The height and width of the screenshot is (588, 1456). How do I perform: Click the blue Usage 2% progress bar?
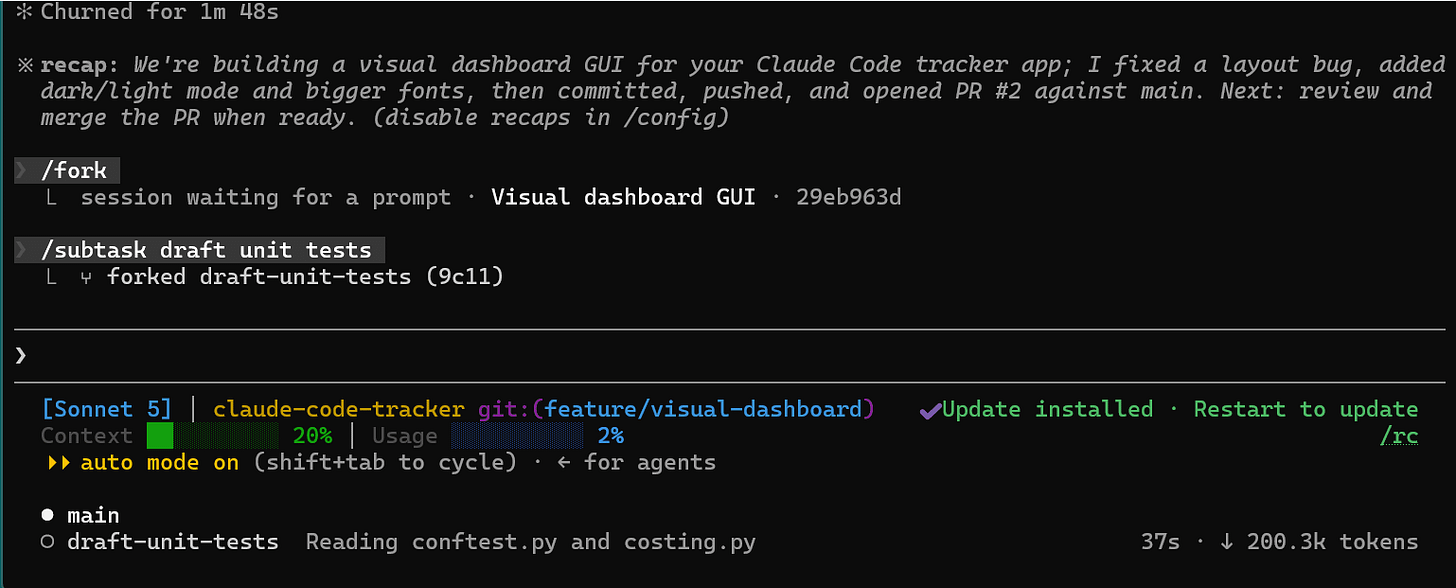517,436
